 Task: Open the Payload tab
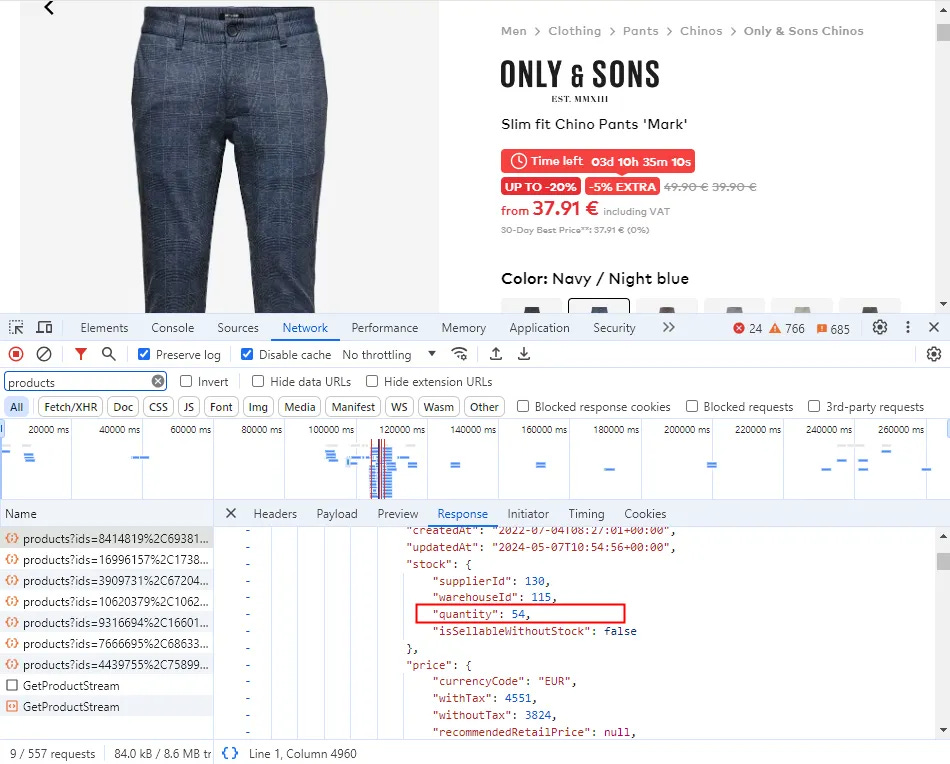coord(337,514)
